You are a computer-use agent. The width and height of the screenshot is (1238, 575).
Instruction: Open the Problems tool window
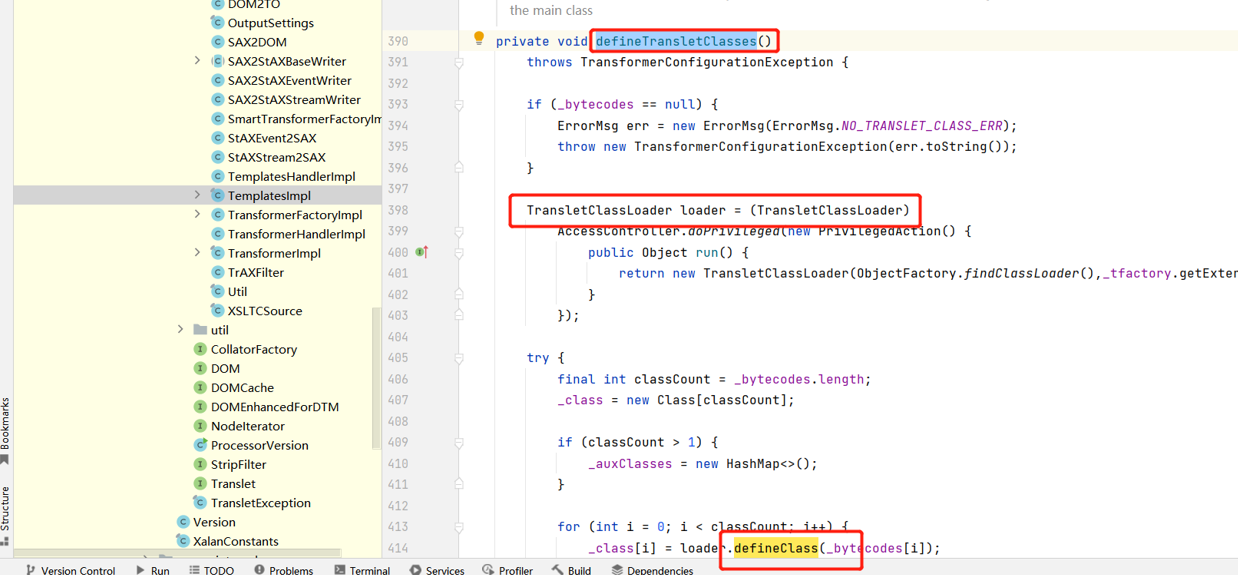coord(283,570)
